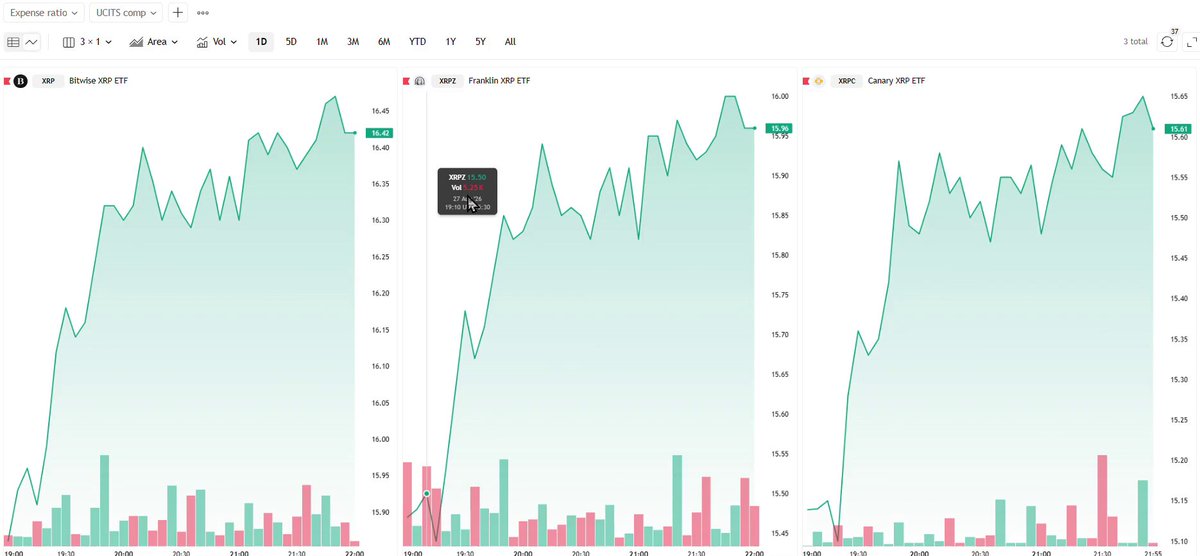
Task: Click the 15.90 axis label on Bitwise chart
Action: (x=379, y=513)
